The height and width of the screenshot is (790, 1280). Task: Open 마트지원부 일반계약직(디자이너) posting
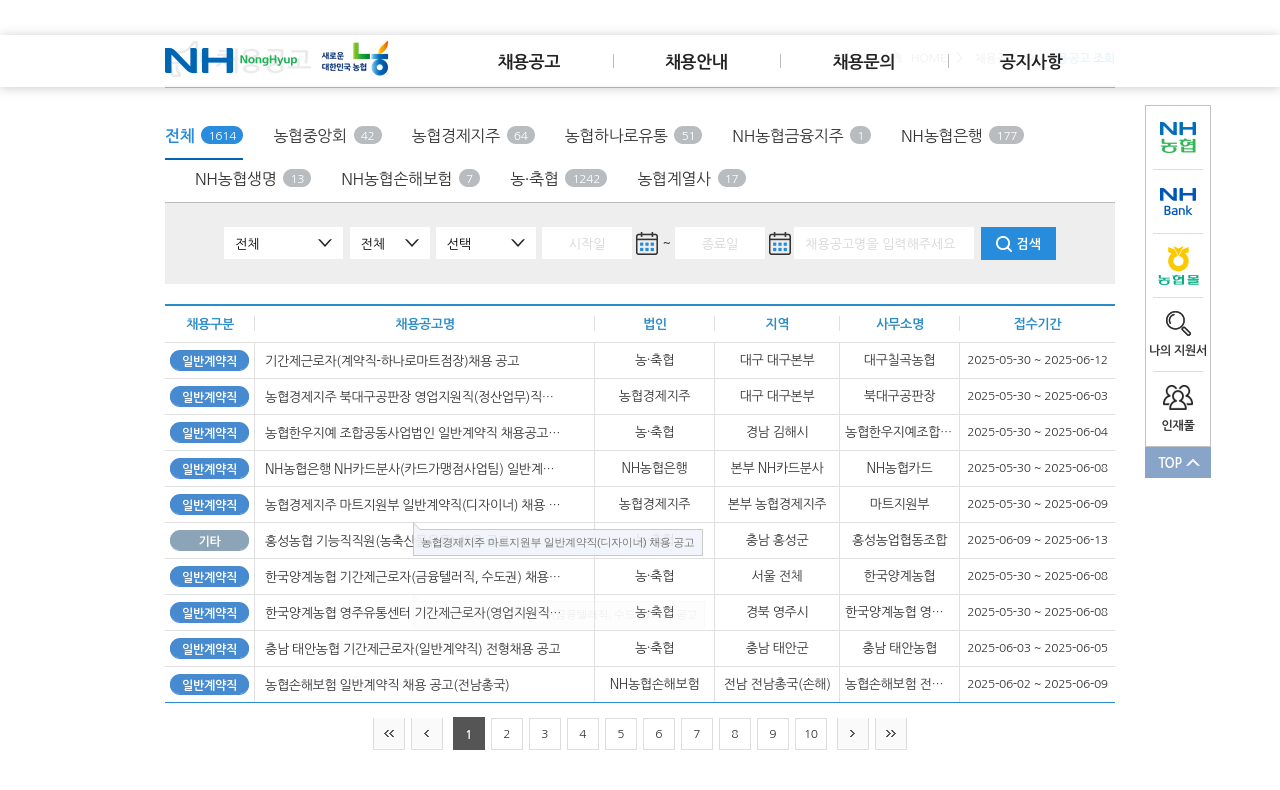coord(412,504)
